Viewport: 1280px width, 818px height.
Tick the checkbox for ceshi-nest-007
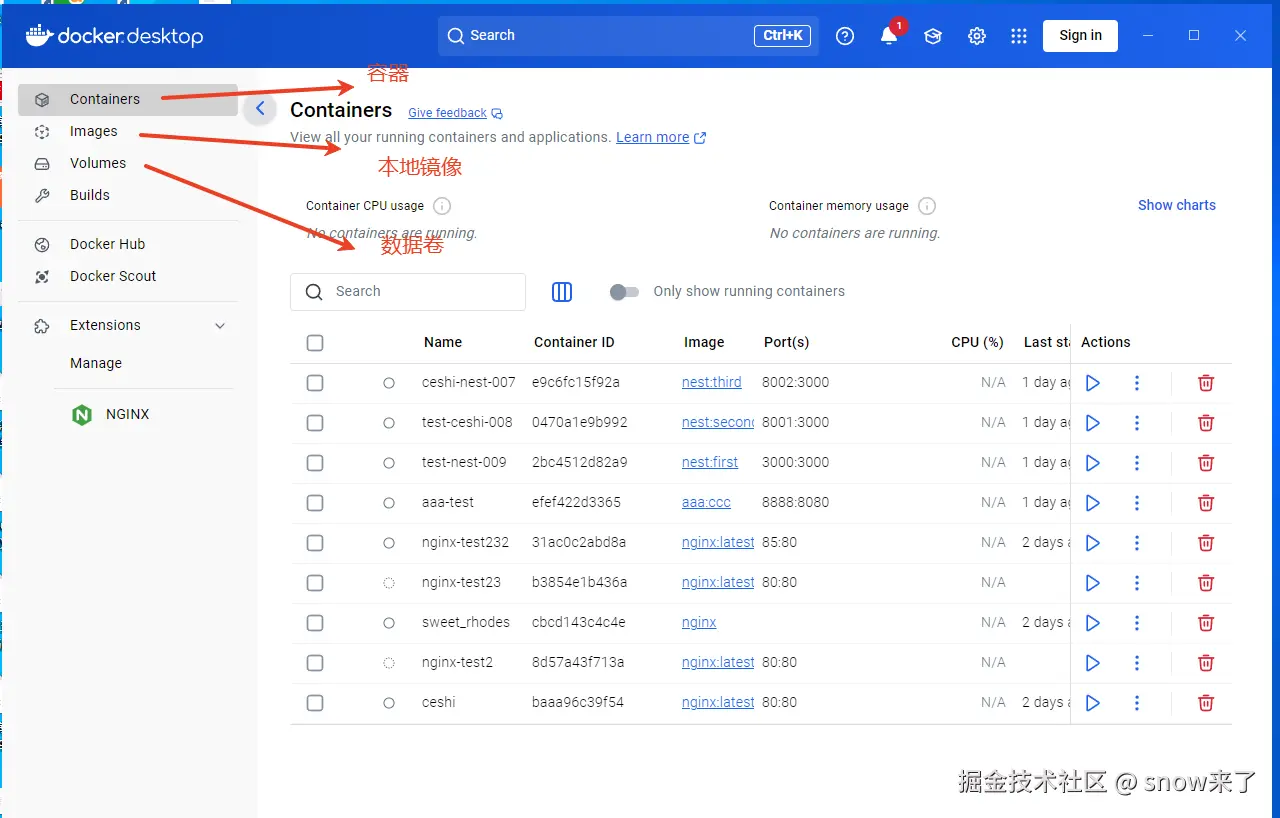[x=315, y=383]
